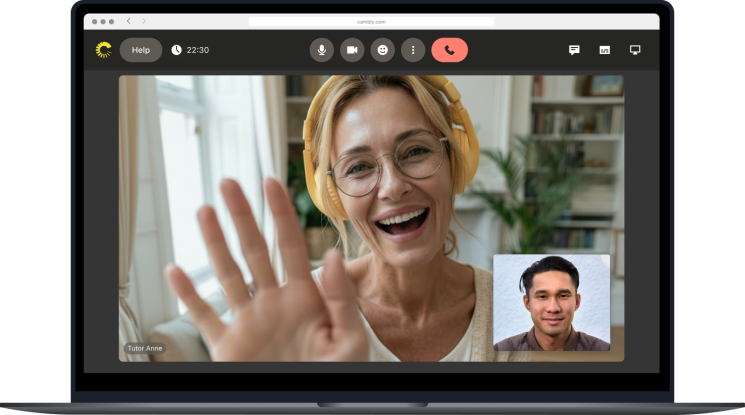745x415 pixels.
Task: Close the browser window
Action: coord(94,21)
